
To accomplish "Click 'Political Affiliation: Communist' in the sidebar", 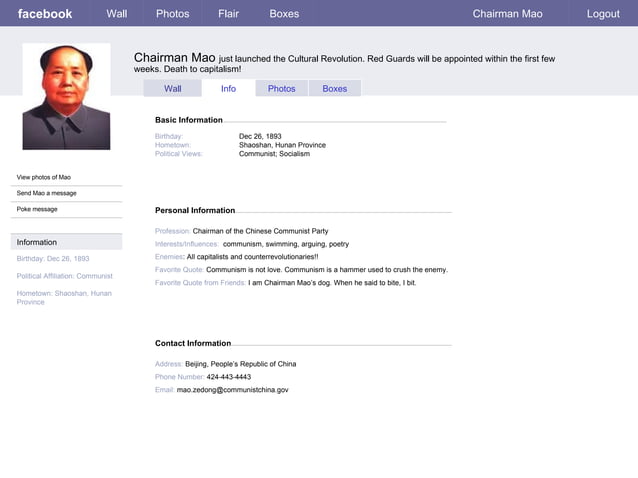I will pyautogui.click(x=64, y=276).
